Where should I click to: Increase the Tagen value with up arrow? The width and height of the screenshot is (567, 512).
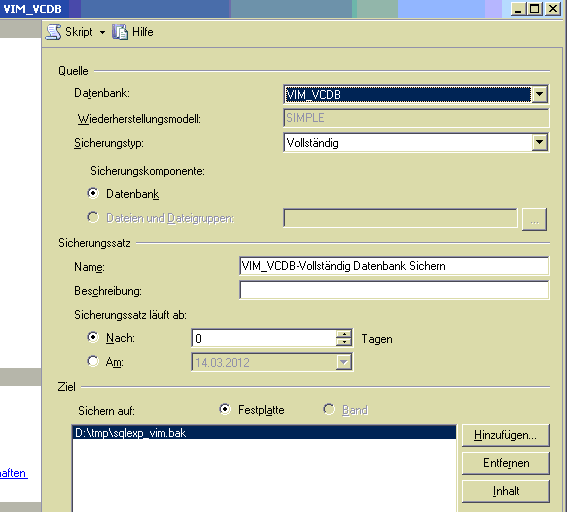344,334
